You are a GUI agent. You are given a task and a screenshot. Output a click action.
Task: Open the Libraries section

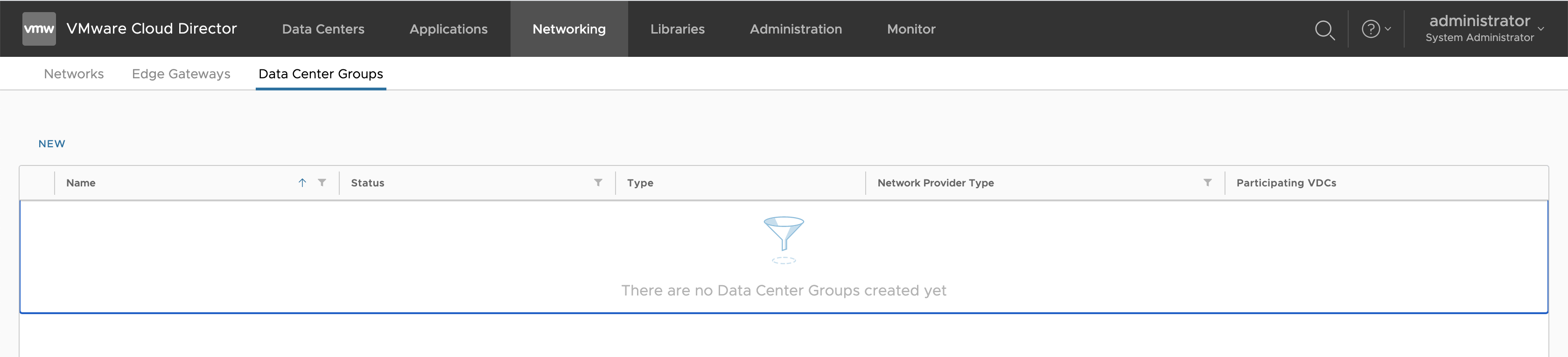click(x=677, y=28)
